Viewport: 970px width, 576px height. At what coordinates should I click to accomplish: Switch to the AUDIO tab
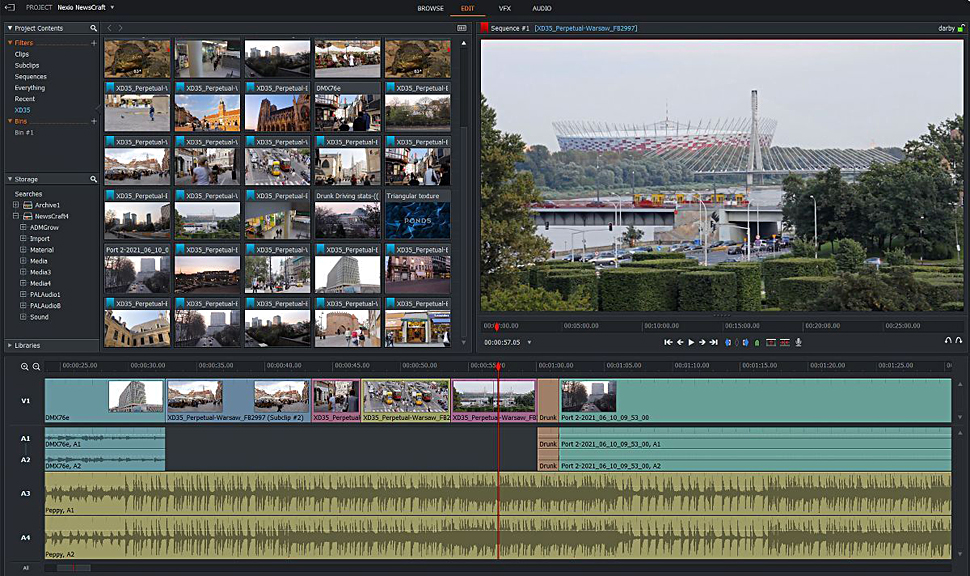pos(542,8)
